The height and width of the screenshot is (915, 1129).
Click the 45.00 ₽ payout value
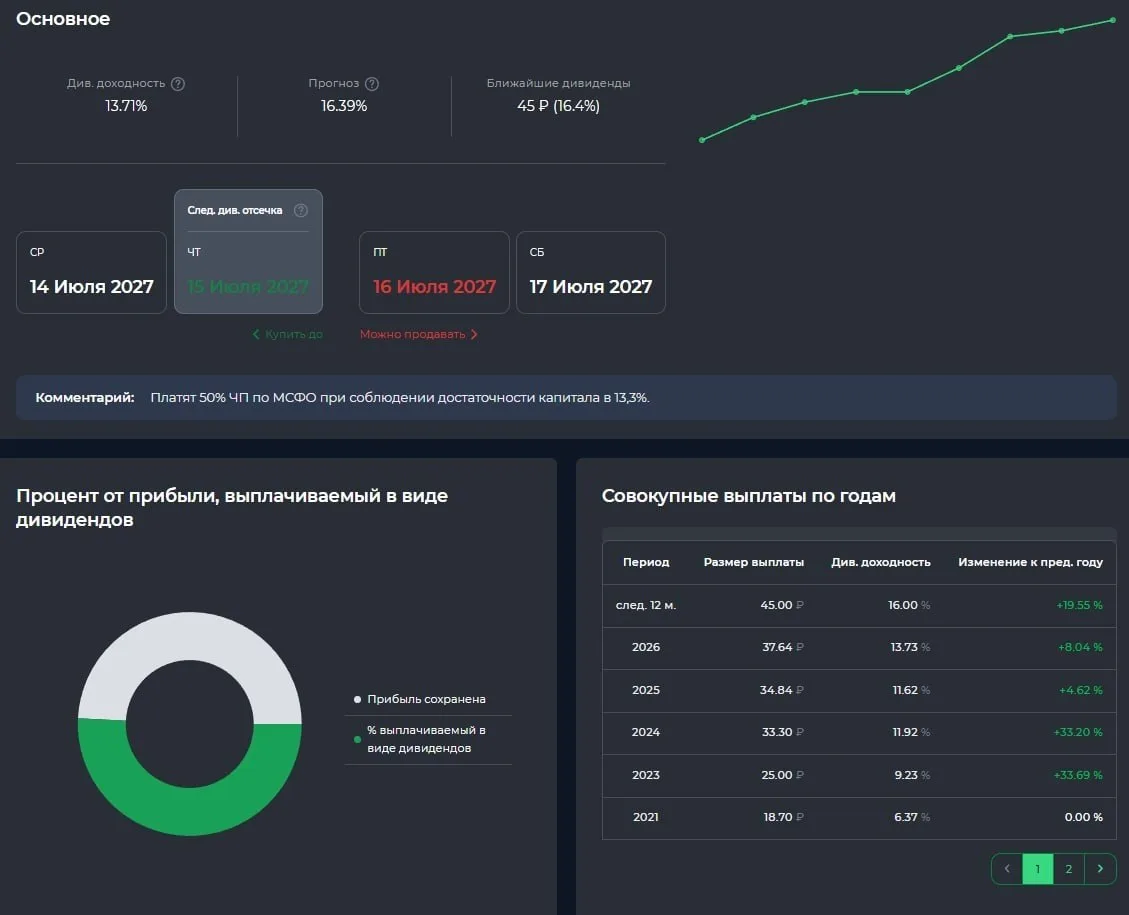(x=782, y=605)
